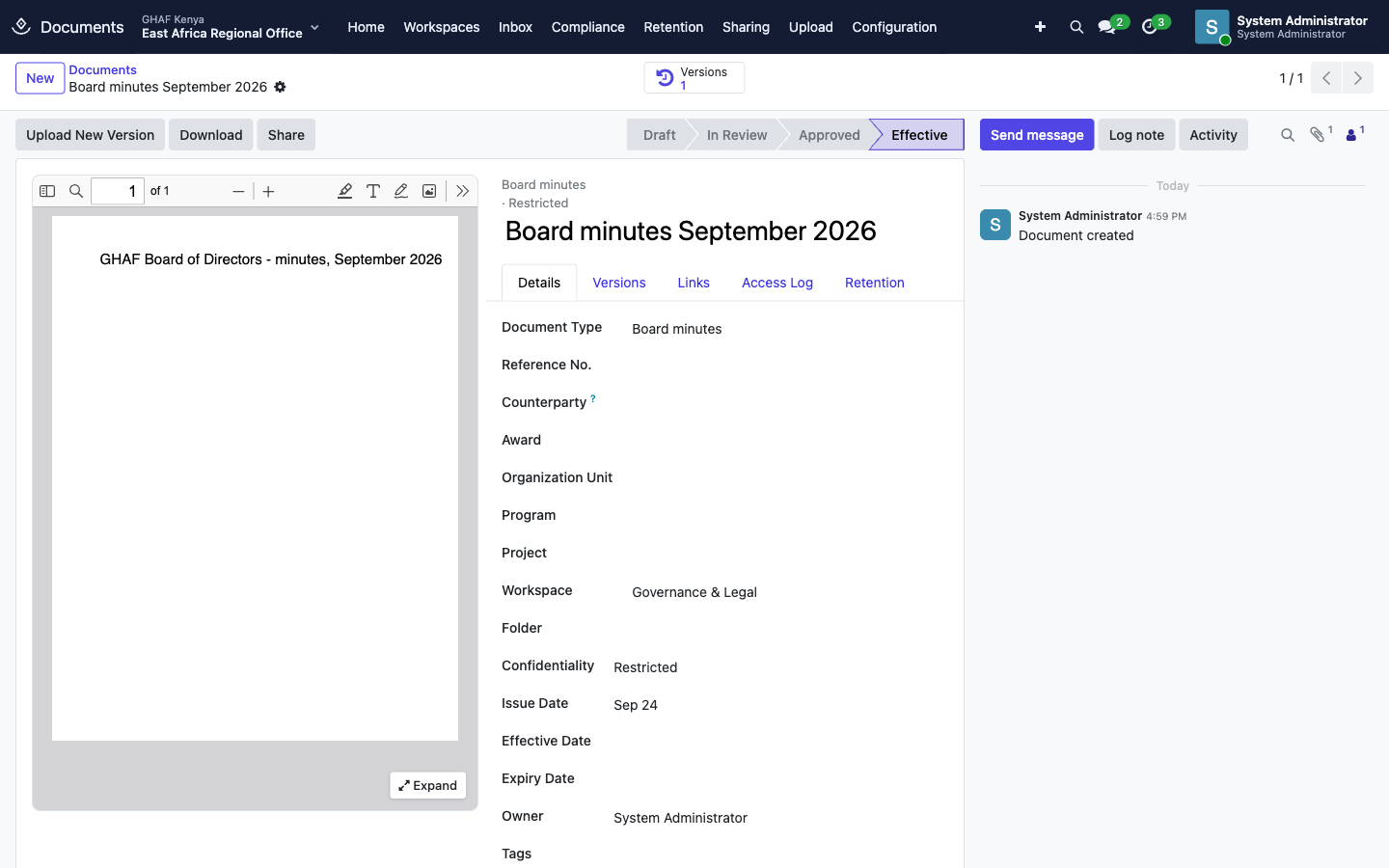Select the PDF highlight tool
This screenshot has height=868, width=1389.
pos(344,191)
